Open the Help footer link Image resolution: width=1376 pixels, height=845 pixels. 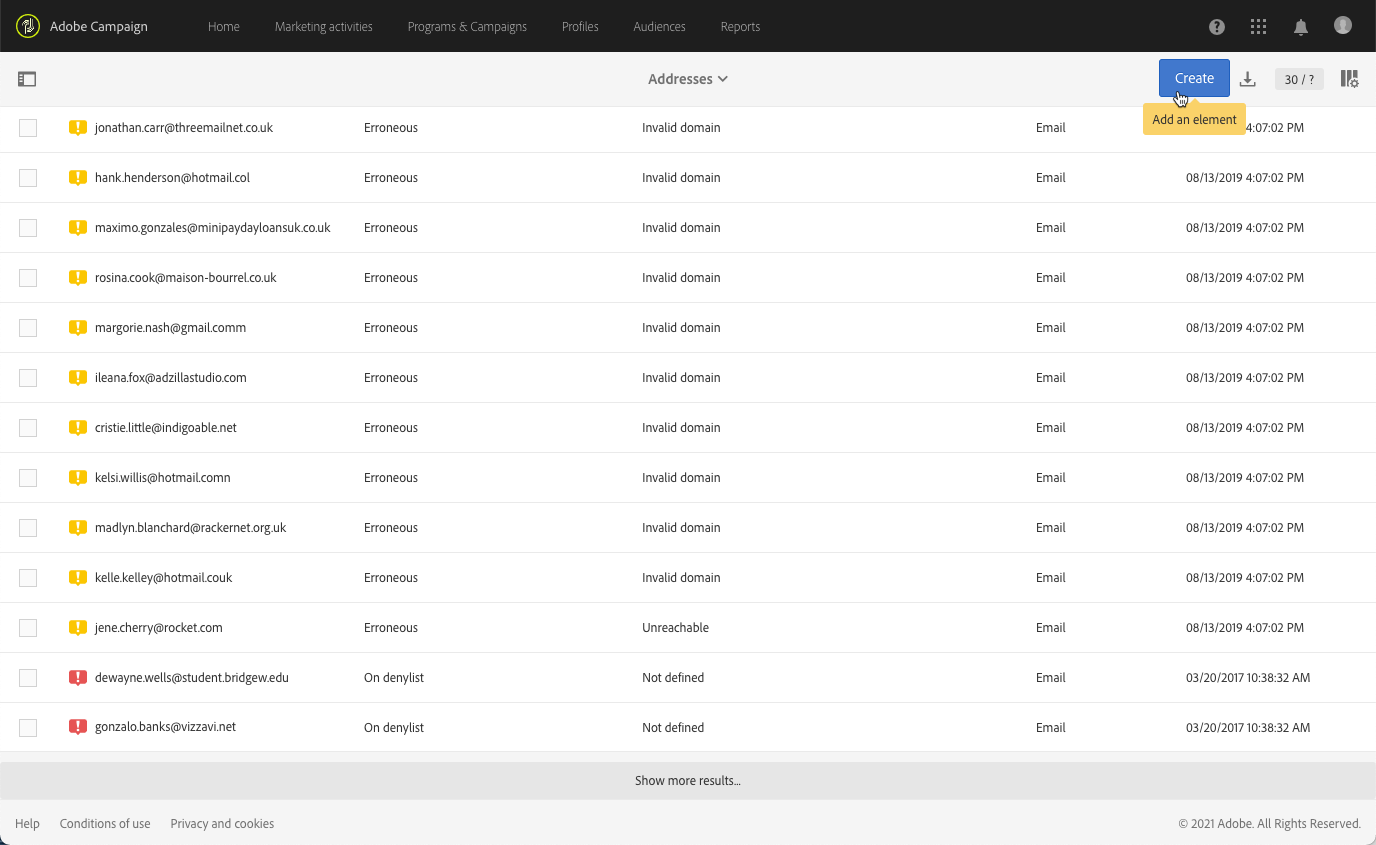[x=27, y=824]
